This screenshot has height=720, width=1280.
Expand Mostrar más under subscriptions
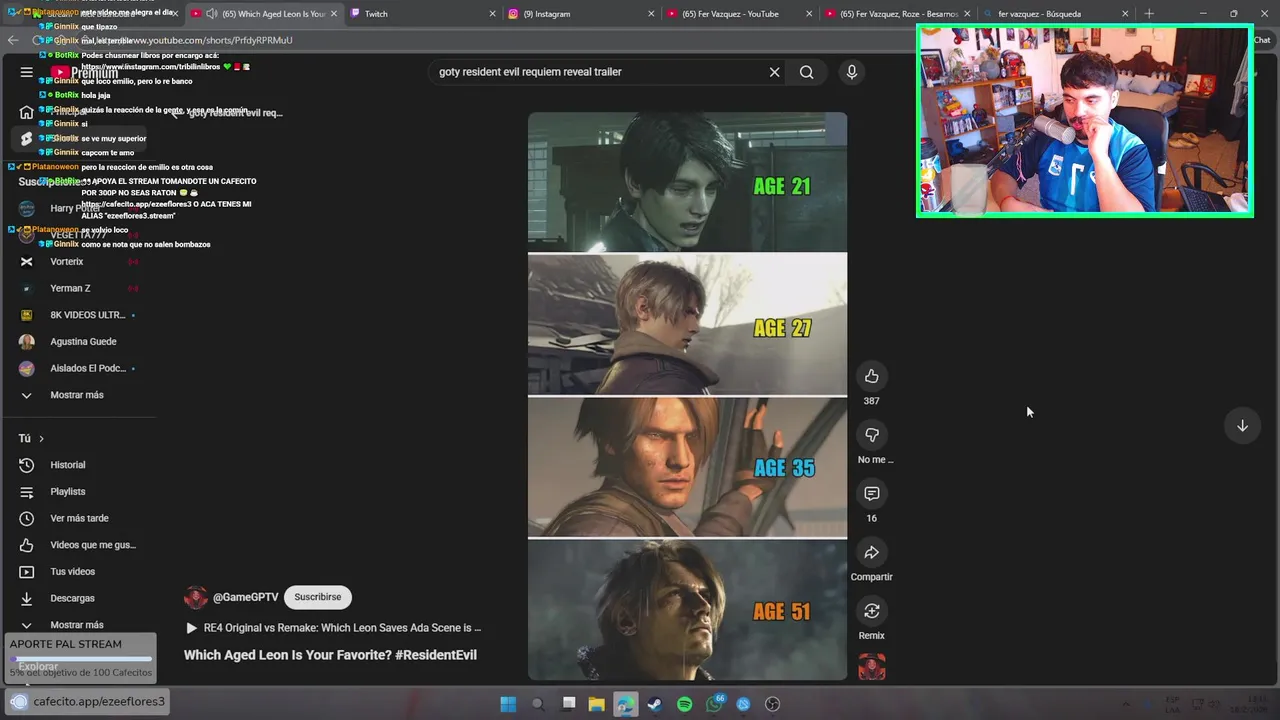tap(77, 395)
